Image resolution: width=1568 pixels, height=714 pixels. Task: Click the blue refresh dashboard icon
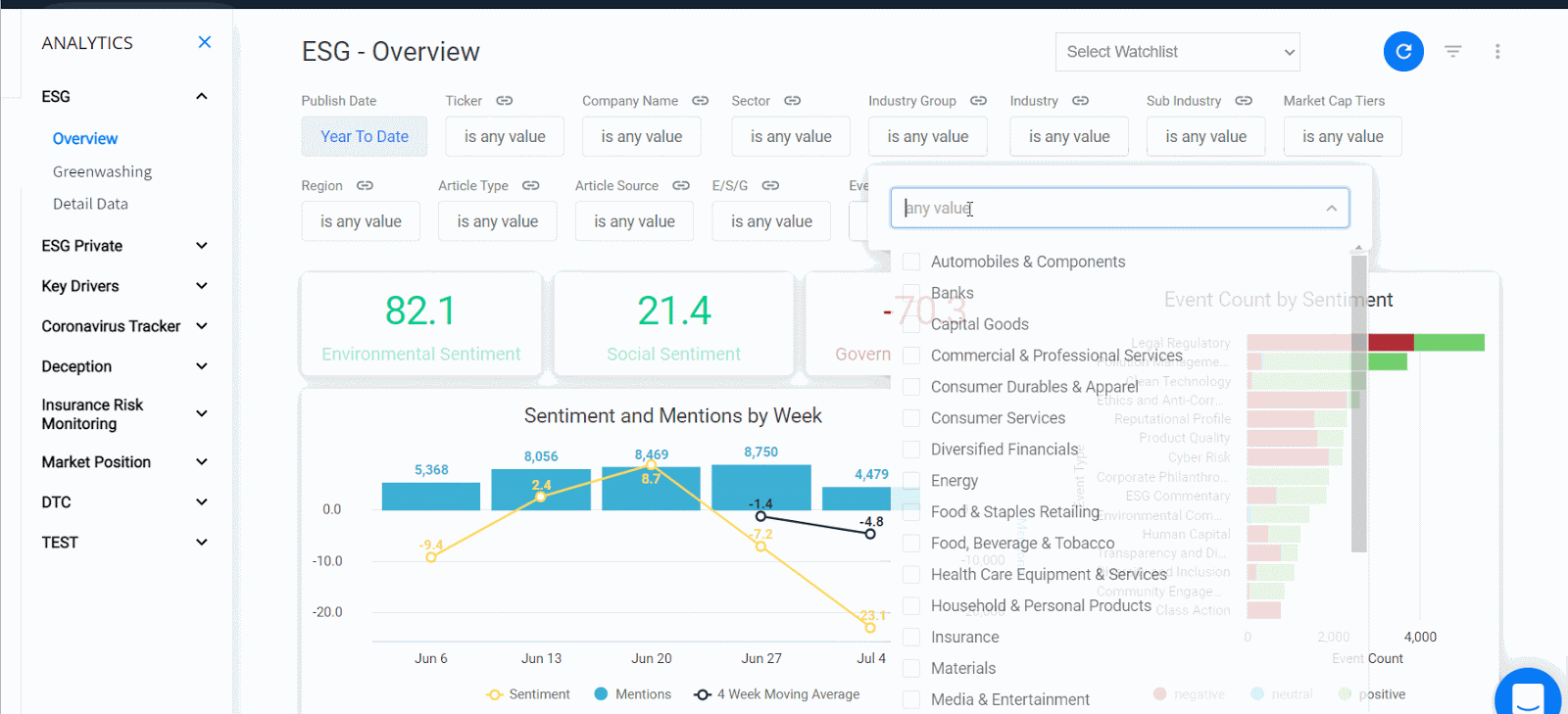[x=1403, y=52]
